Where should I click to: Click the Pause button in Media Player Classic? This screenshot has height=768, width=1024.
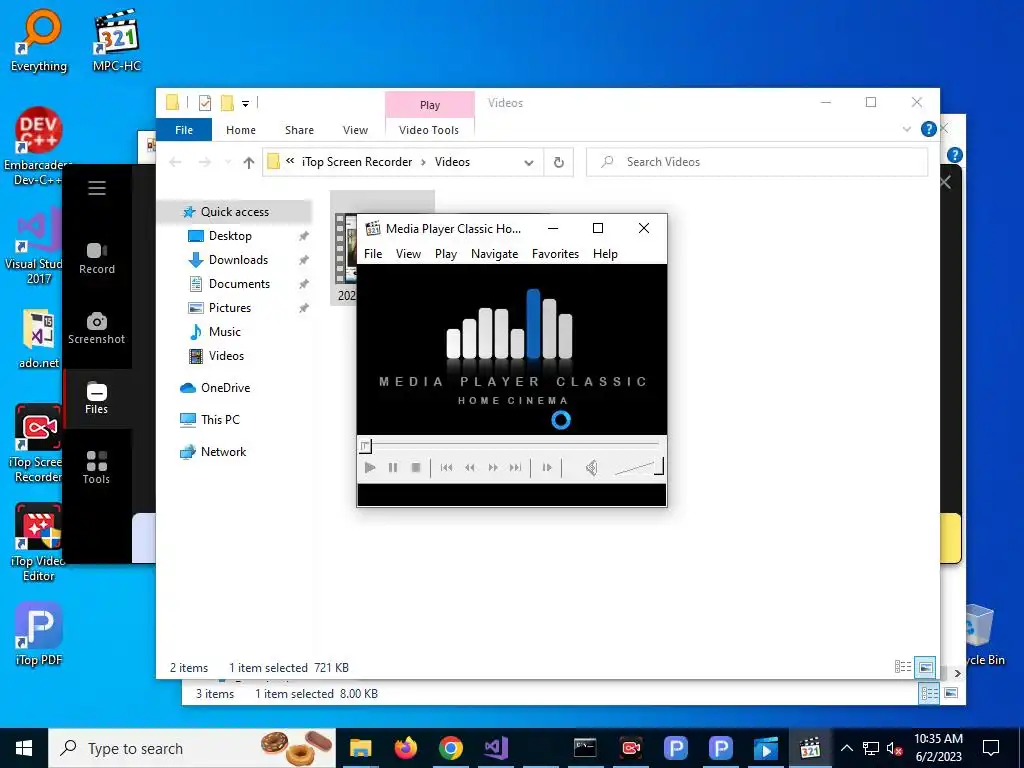393,468
